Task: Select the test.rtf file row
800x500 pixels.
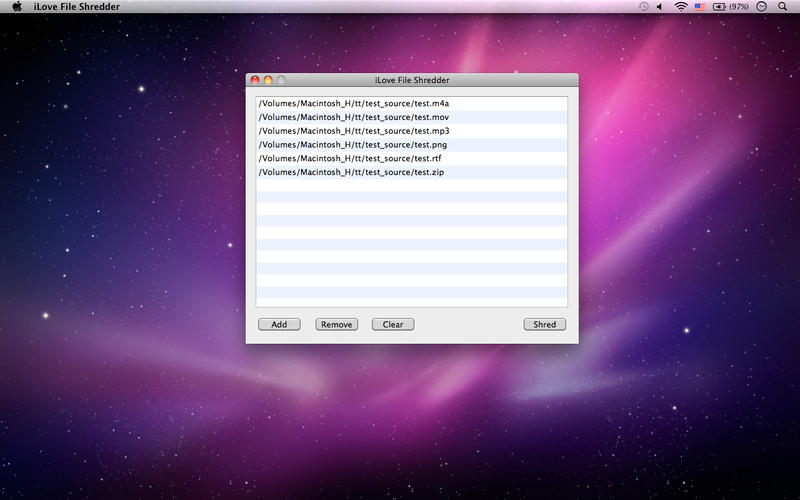Action: coord(411,159)
